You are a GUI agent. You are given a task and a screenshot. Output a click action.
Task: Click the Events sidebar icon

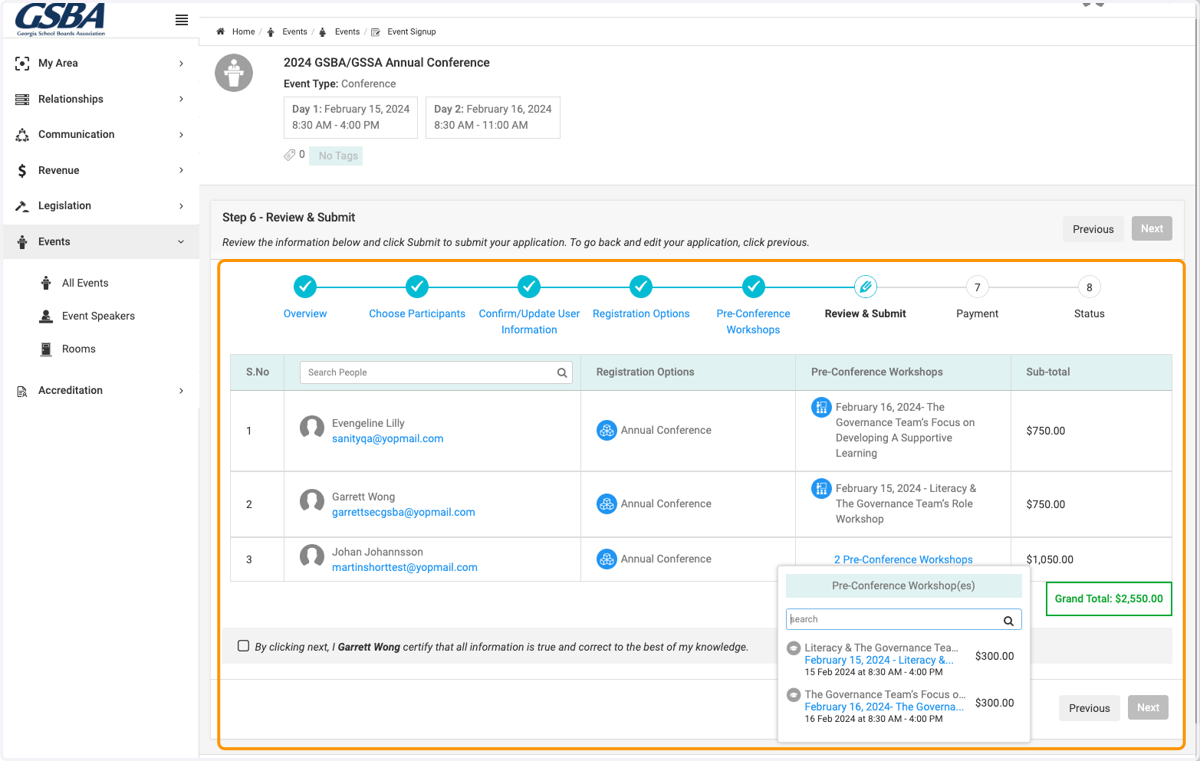tap(22, 242)
